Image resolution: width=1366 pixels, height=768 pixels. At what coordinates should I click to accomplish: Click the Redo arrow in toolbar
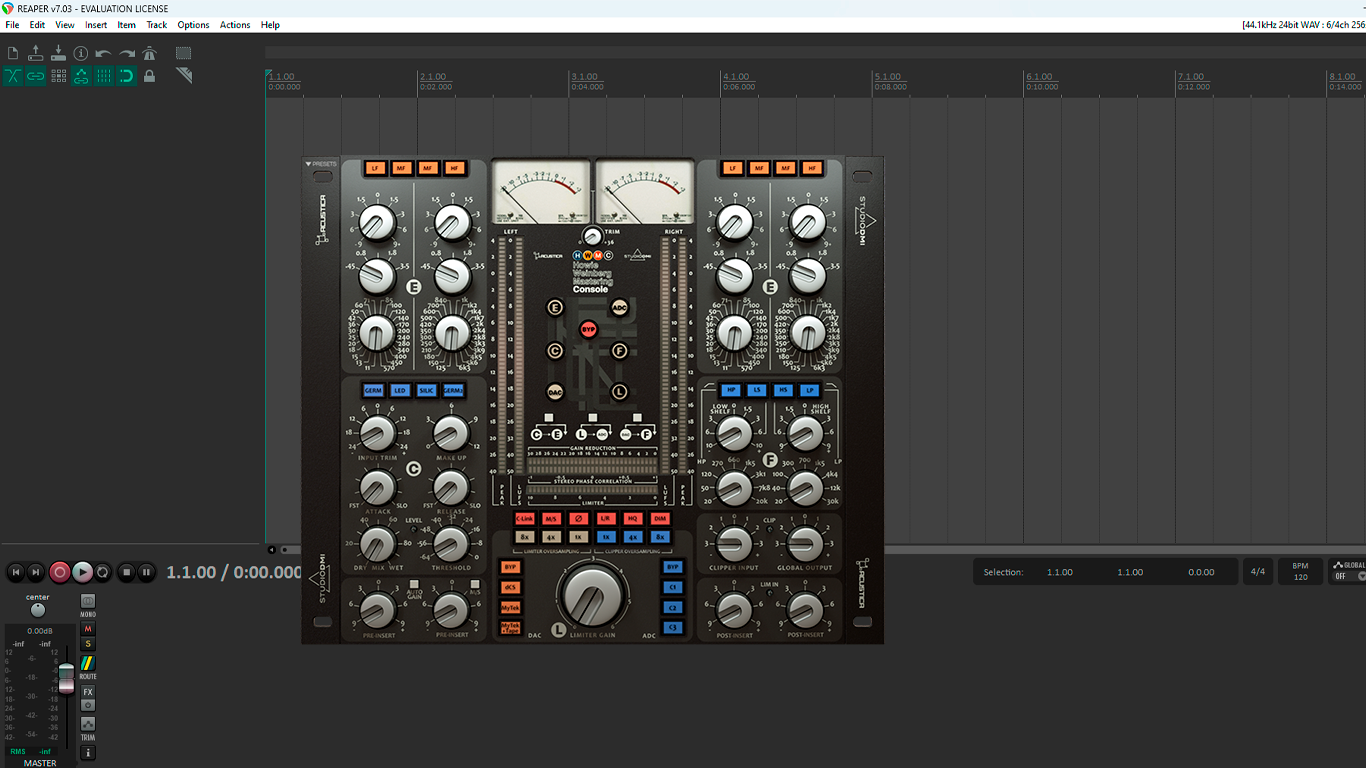(126, 53)
